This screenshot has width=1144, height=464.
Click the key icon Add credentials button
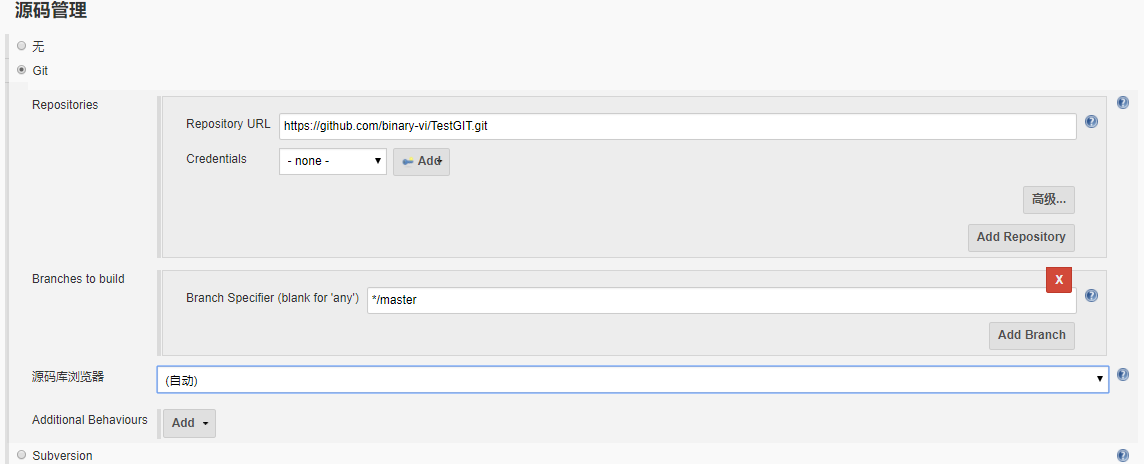pos(421,161)
